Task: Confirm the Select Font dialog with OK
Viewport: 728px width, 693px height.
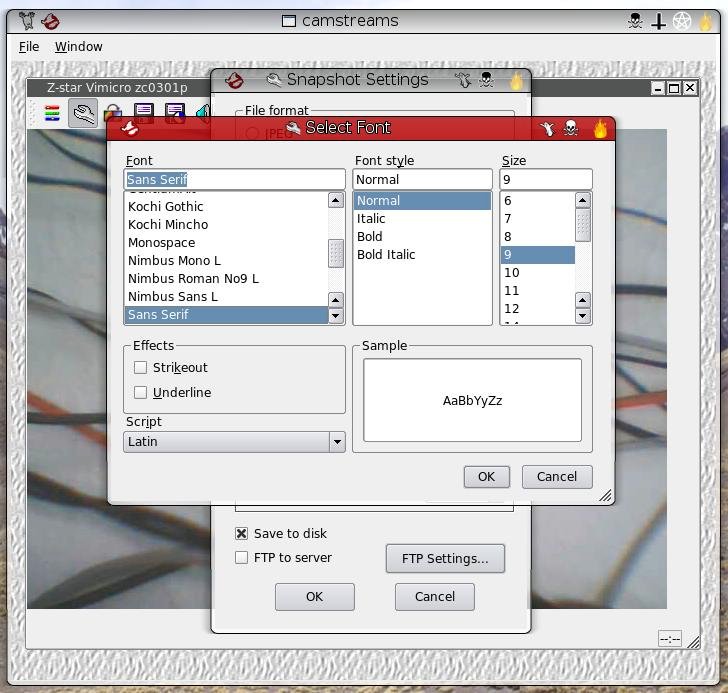Action: pos(487,477)
